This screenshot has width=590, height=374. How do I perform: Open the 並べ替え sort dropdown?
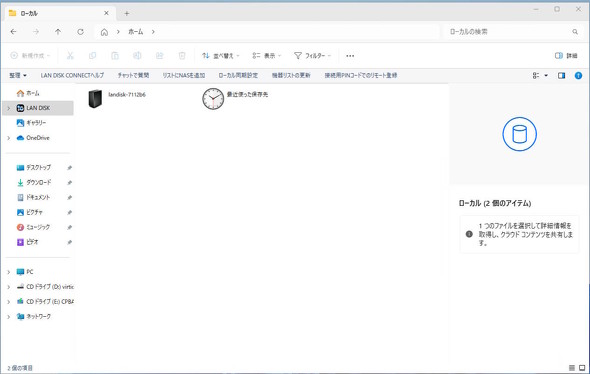[x=220, y=56]
